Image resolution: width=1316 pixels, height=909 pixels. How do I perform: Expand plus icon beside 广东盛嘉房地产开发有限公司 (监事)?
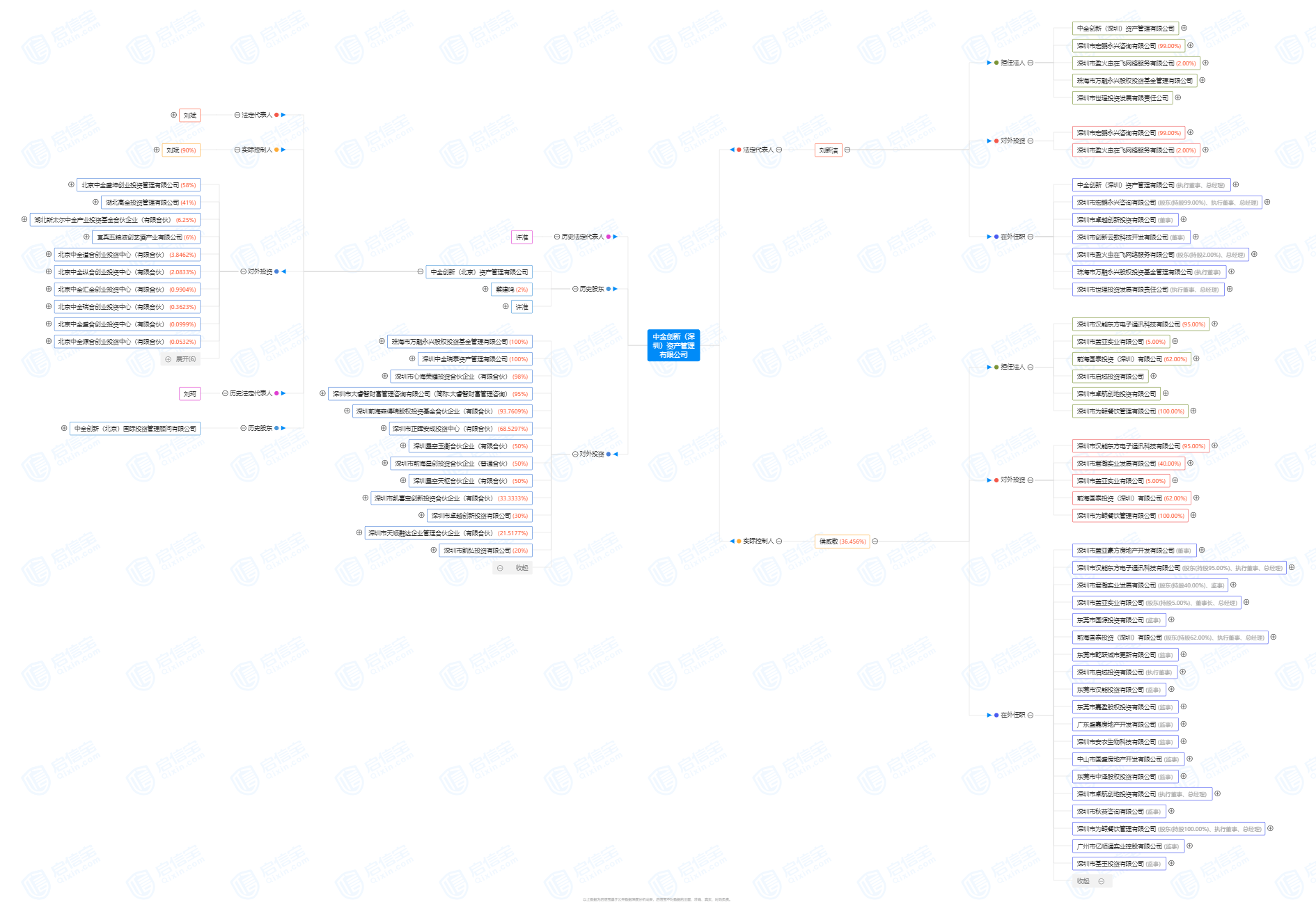point(1184,724)
